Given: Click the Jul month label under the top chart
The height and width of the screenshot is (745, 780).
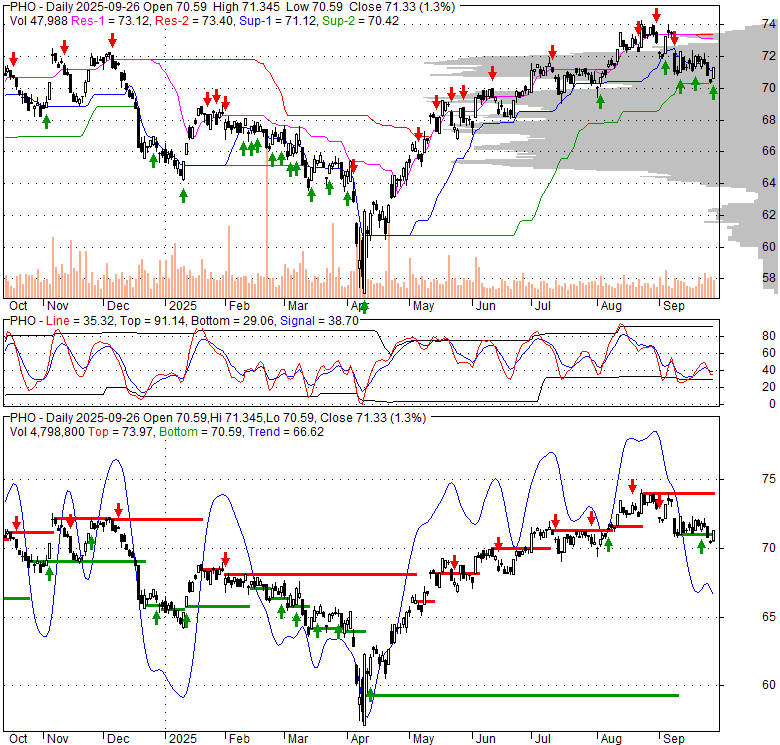Looking at the screenshot, I should pyautogui.click(x=542, y=305).
